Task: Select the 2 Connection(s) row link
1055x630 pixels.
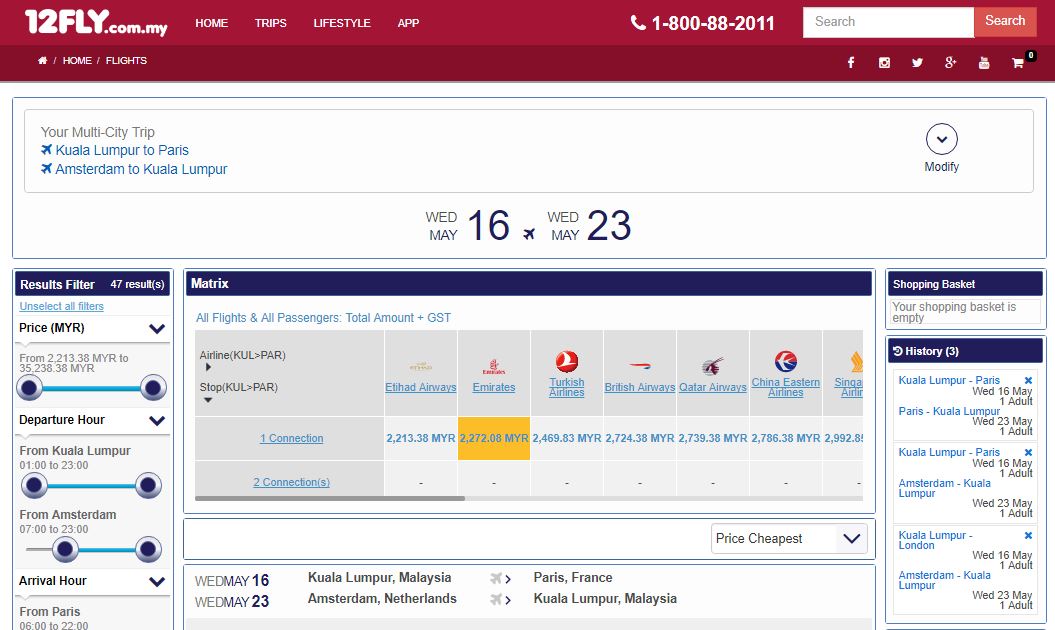Action: [x=291, y=482]
